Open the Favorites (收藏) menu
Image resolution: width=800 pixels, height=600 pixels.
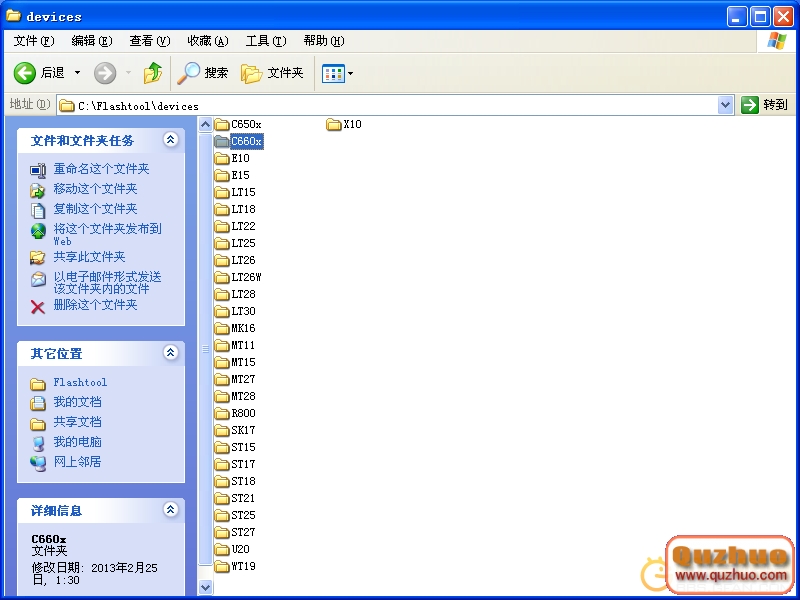(x=208, y=41)
